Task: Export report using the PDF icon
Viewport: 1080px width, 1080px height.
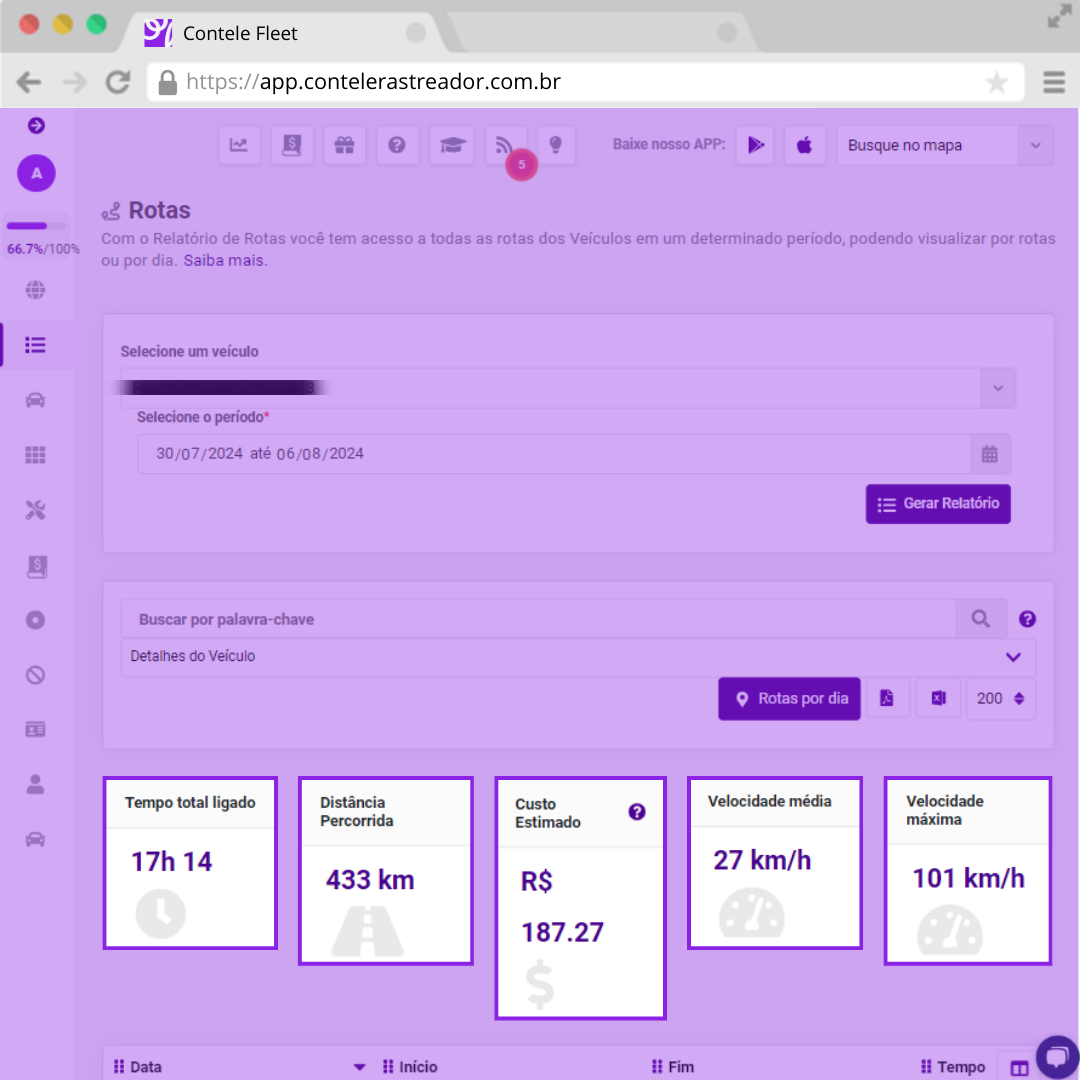Action: click(x=887, y=699)
